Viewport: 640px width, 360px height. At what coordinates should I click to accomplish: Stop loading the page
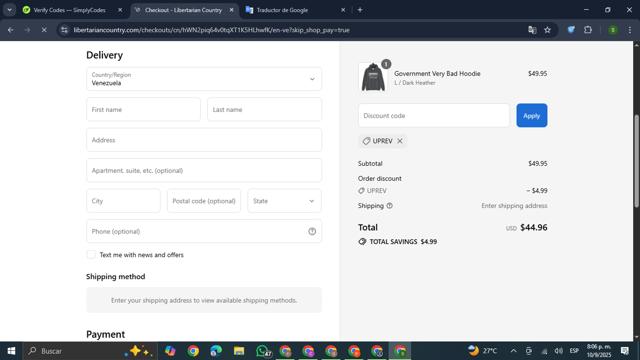pos(44,30)
